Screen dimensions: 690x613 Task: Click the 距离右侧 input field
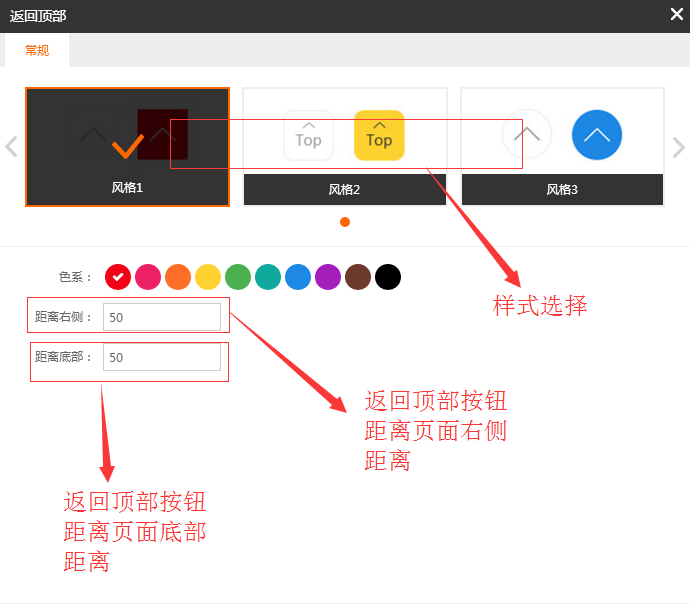161,317
